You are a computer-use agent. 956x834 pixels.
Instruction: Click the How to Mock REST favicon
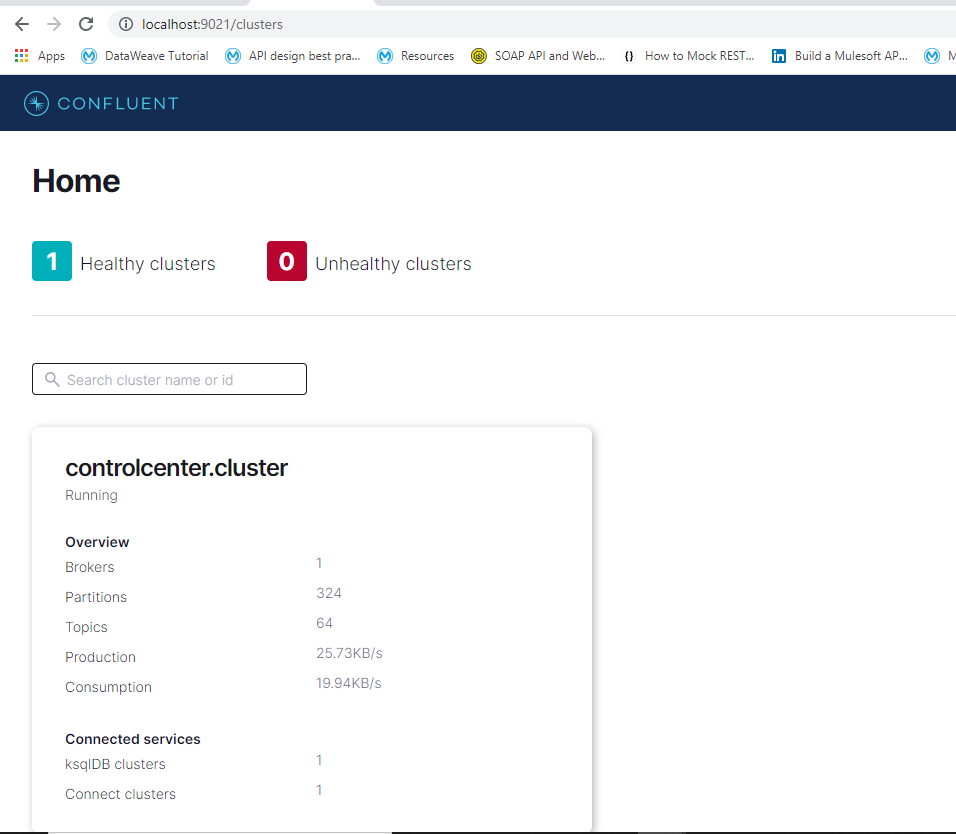[629, 56]
